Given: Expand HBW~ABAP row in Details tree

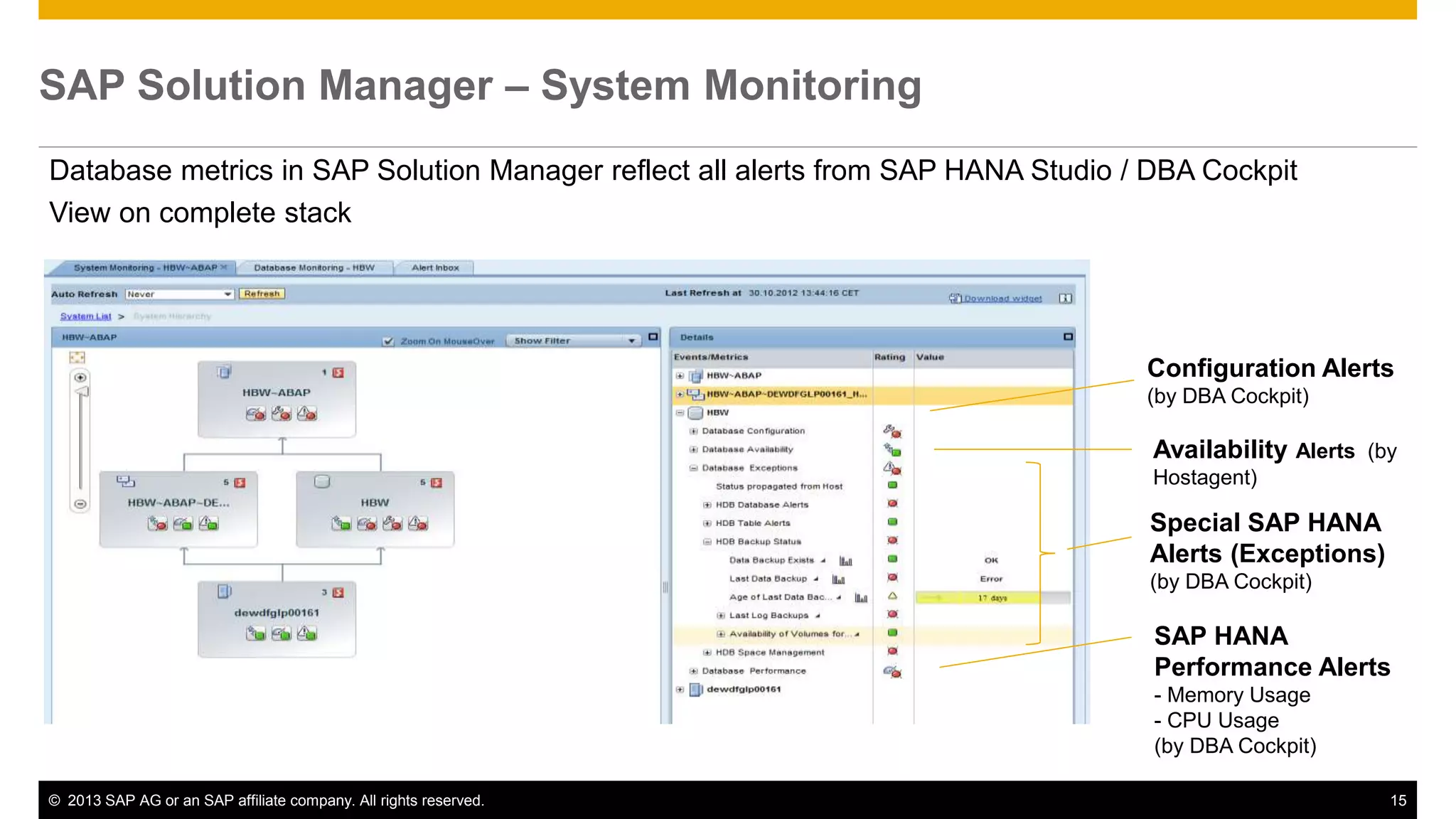Looking at the screenshot, I should click(680, 375).
